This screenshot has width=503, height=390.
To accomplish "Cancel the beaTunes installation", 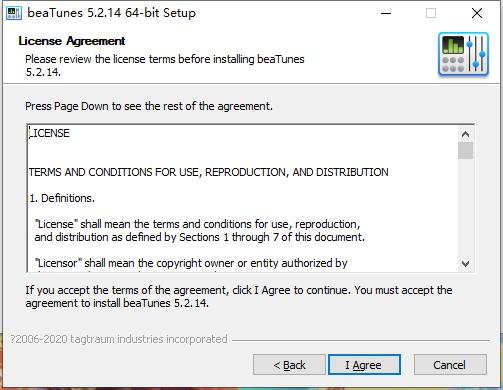I will pos(450,365).
